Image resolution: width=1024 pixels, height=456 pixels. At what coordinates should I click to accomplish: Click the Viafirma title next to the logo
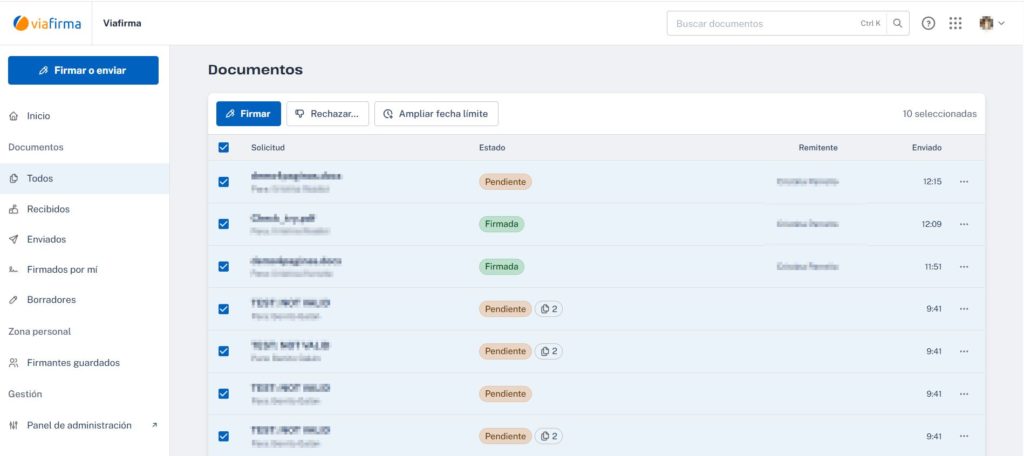click(122, 24)
